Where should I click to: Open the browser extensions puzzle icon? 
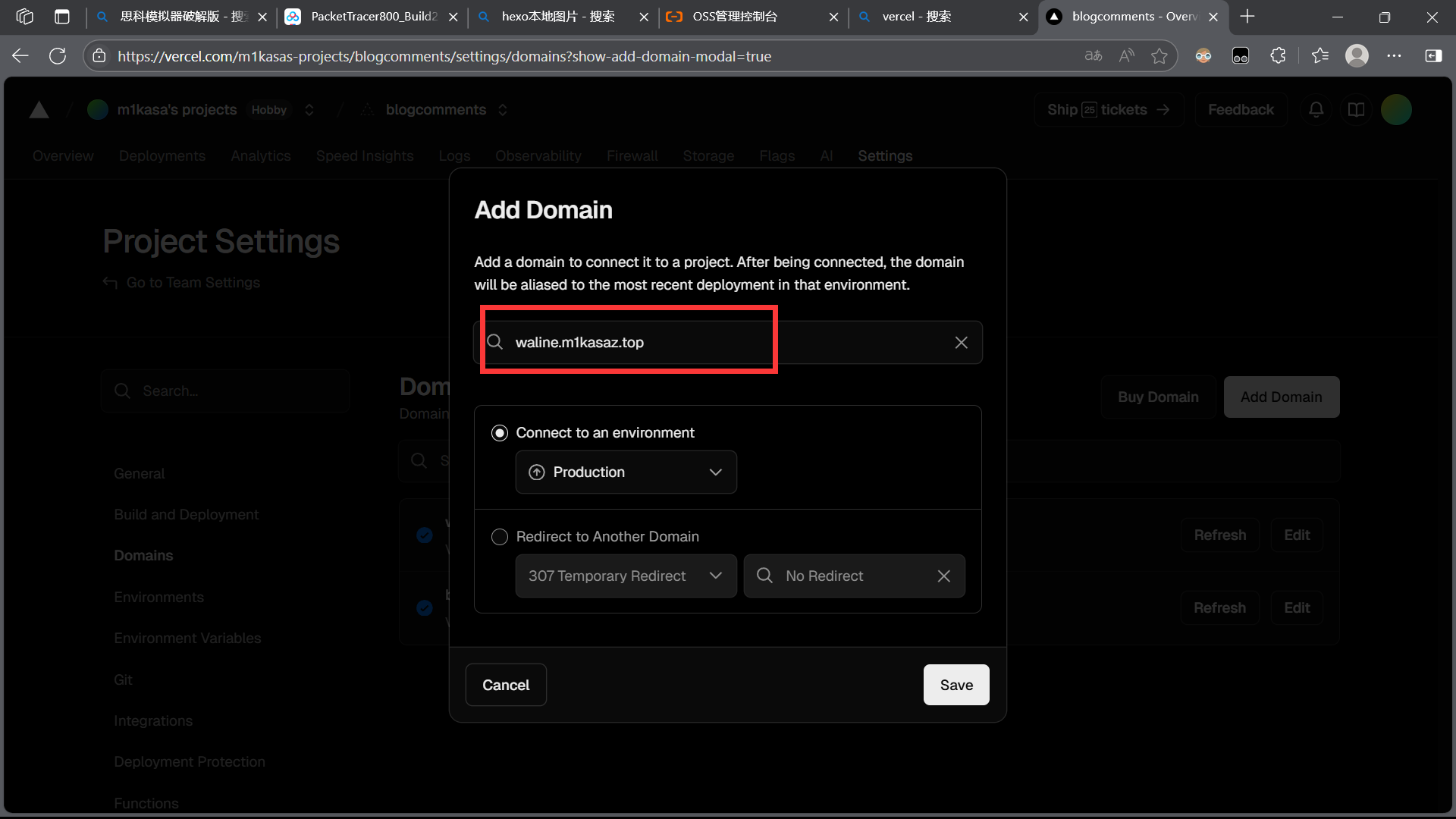click(x=1279, y=56)
